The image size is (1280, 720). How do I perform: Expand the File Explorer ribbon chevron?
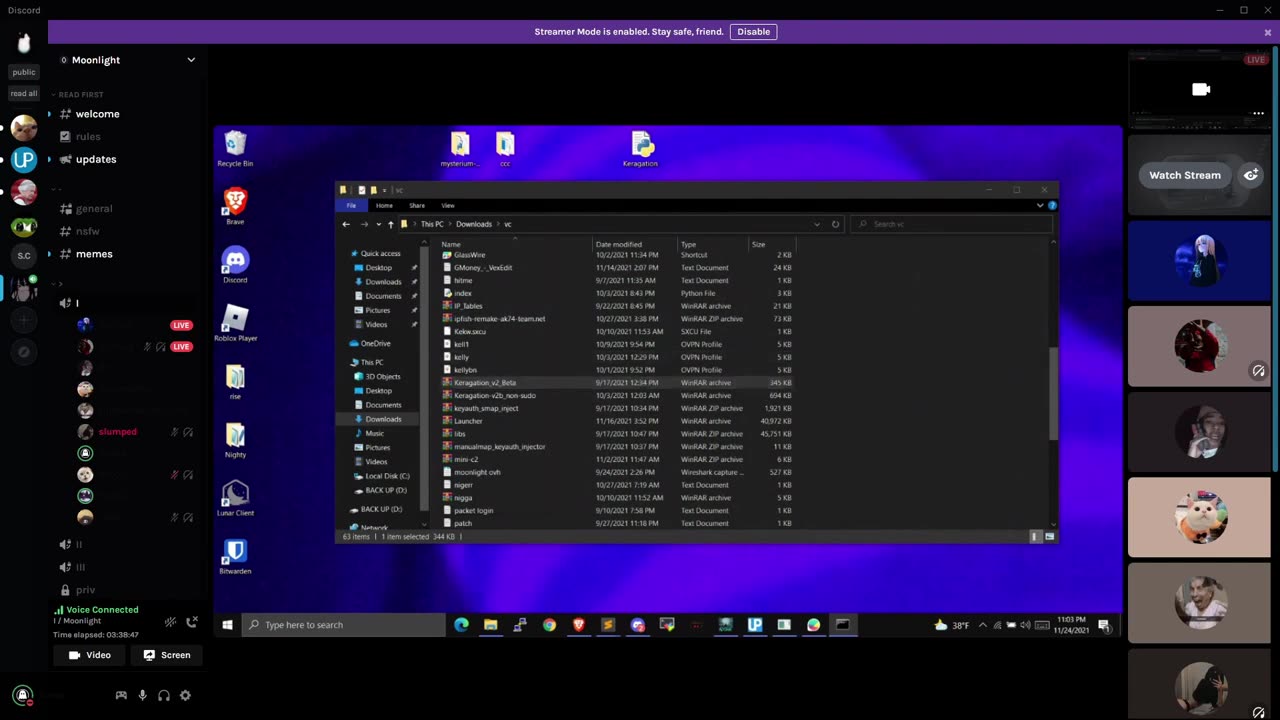tap(1040, 205)
